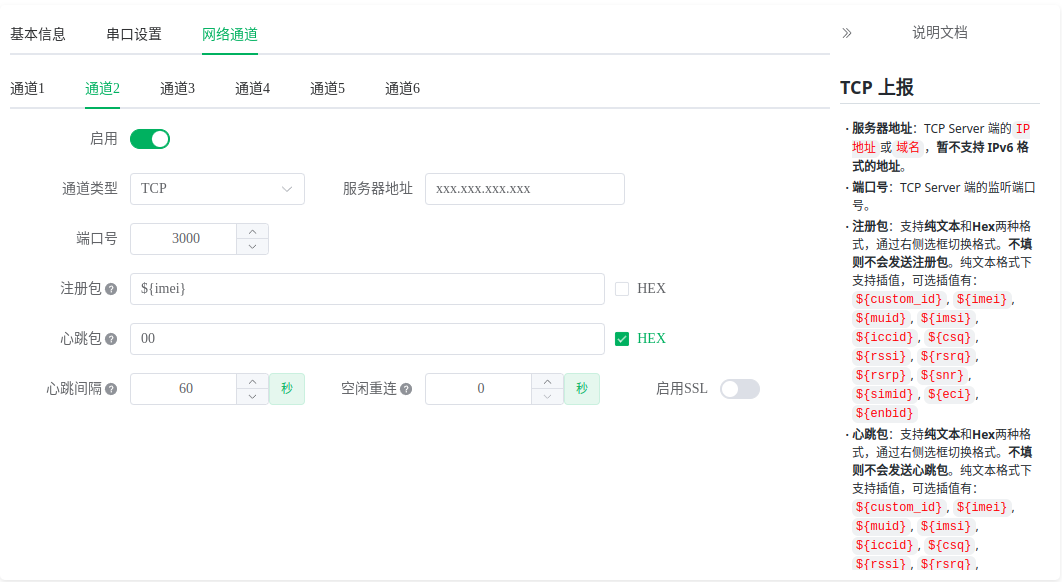The width and height of the screenshot is (1062, 582).
Task: Click the 说明文档 panel title
Action: (x=940, y=33)
